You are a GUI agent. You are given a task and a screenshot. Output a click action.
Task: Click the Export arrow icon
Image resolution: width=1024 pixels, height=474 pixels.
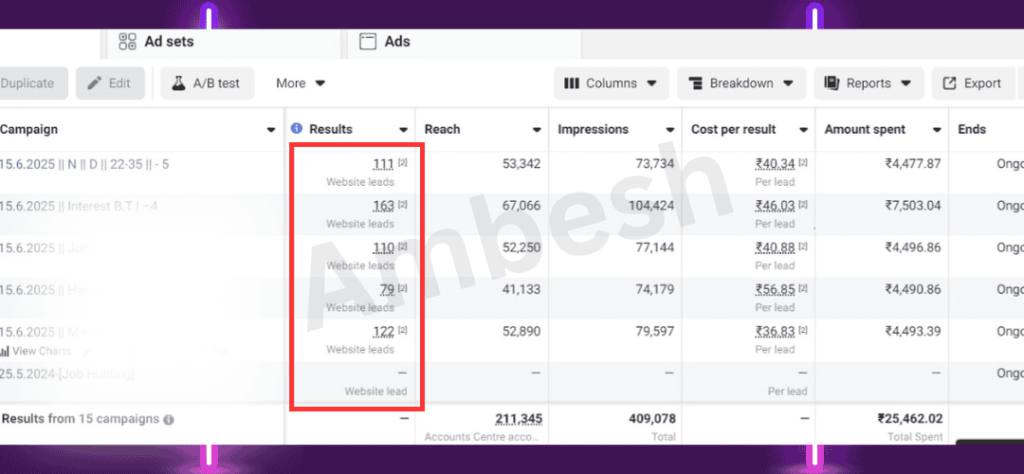[947, 83]
